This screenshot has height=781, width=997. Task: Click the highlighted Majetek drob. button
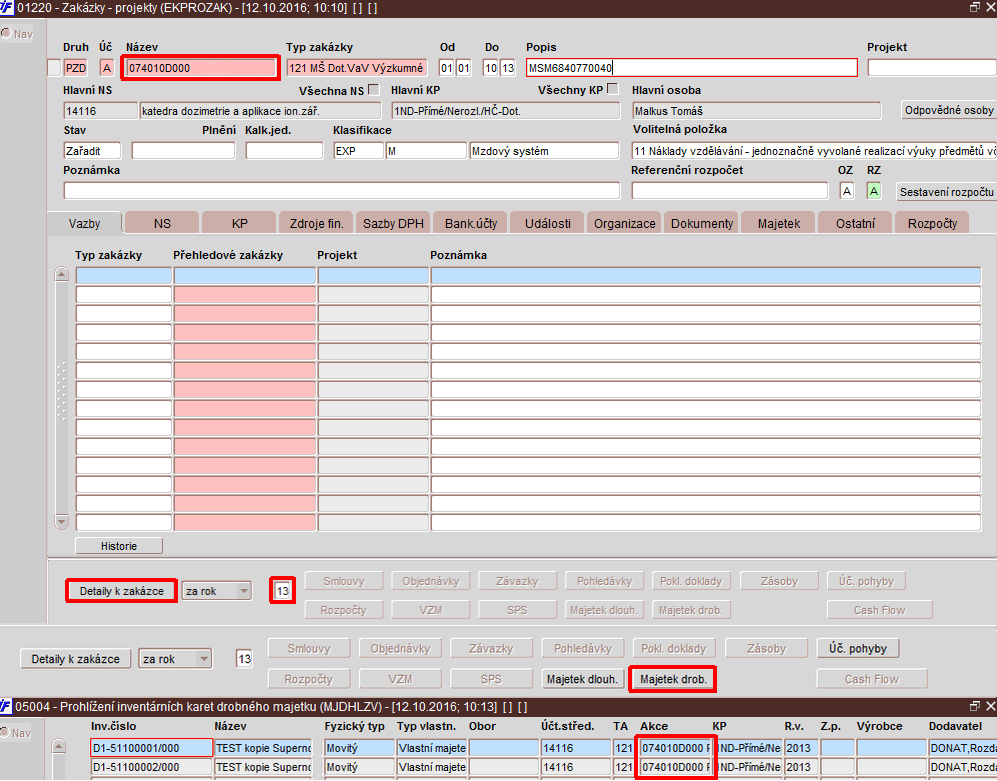click(673, 679)
